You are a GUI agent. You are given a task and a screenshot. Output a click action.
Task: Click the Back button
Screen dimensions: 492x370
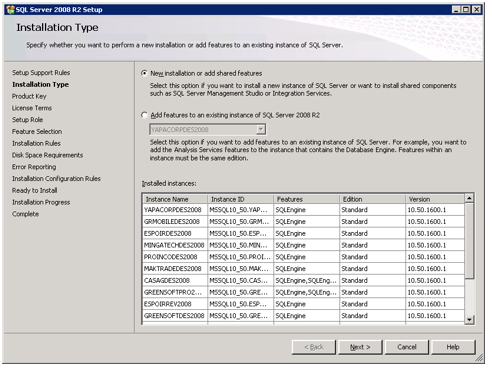(314, 347)
